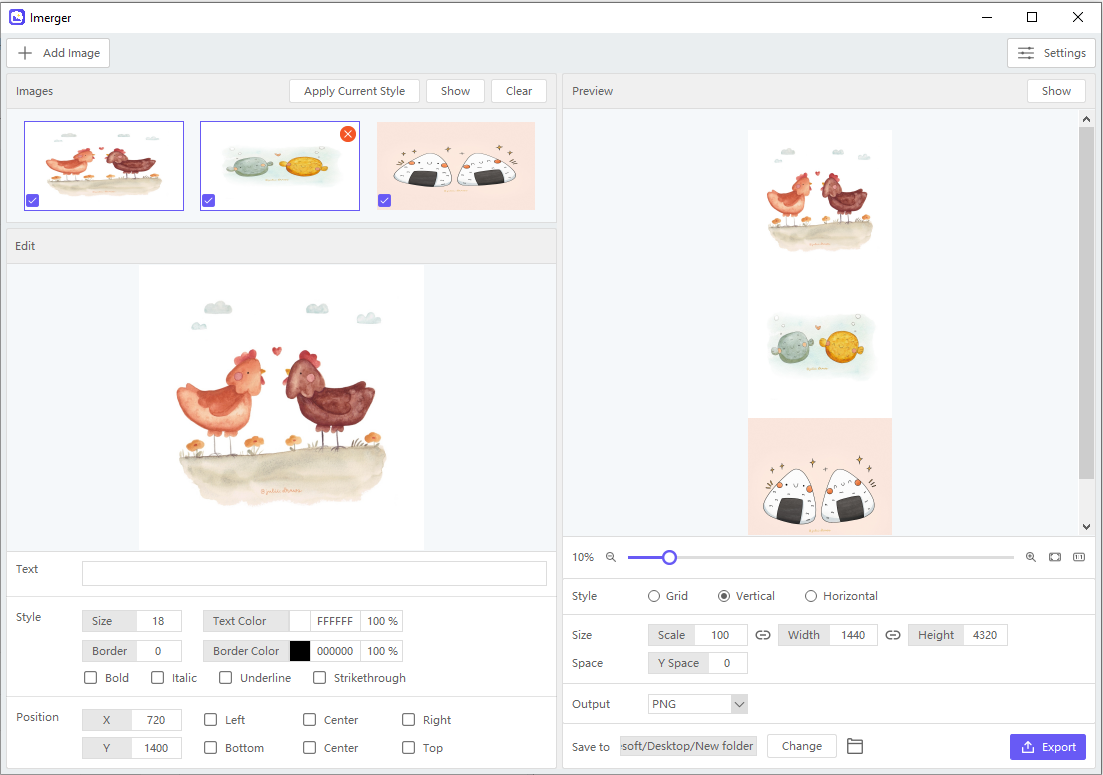1103x775 pixels.
Task: Open the output folder icon
Action: [x=854, y=746]
